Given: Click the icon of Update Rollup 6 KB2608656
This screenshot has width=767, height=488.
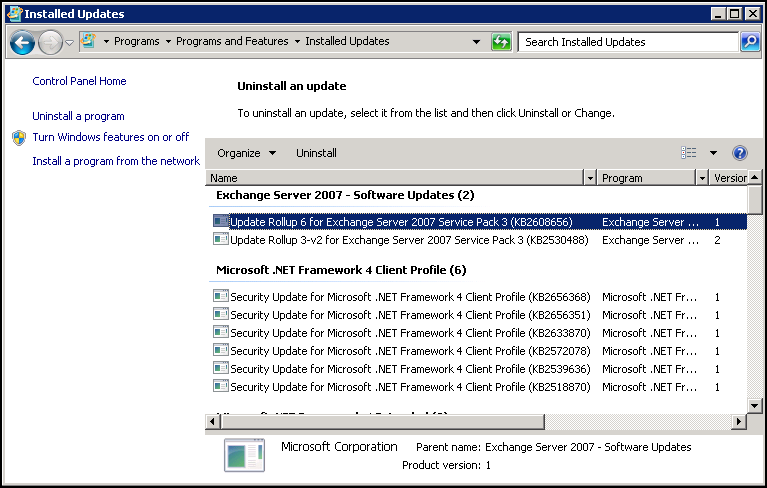Looking at the screenshot, I should 221,222.
